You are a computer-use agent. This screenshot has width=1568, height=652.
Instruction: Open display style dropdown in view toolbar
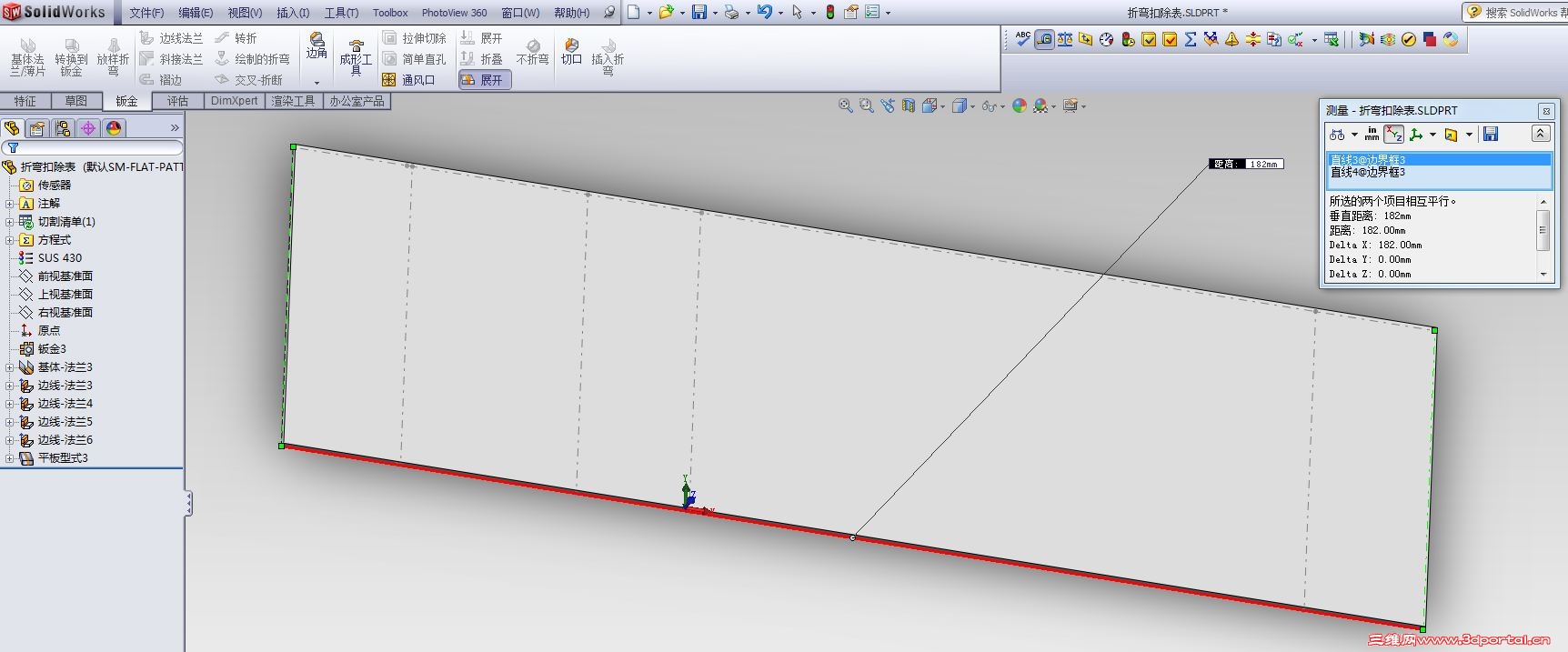[973, 106]
